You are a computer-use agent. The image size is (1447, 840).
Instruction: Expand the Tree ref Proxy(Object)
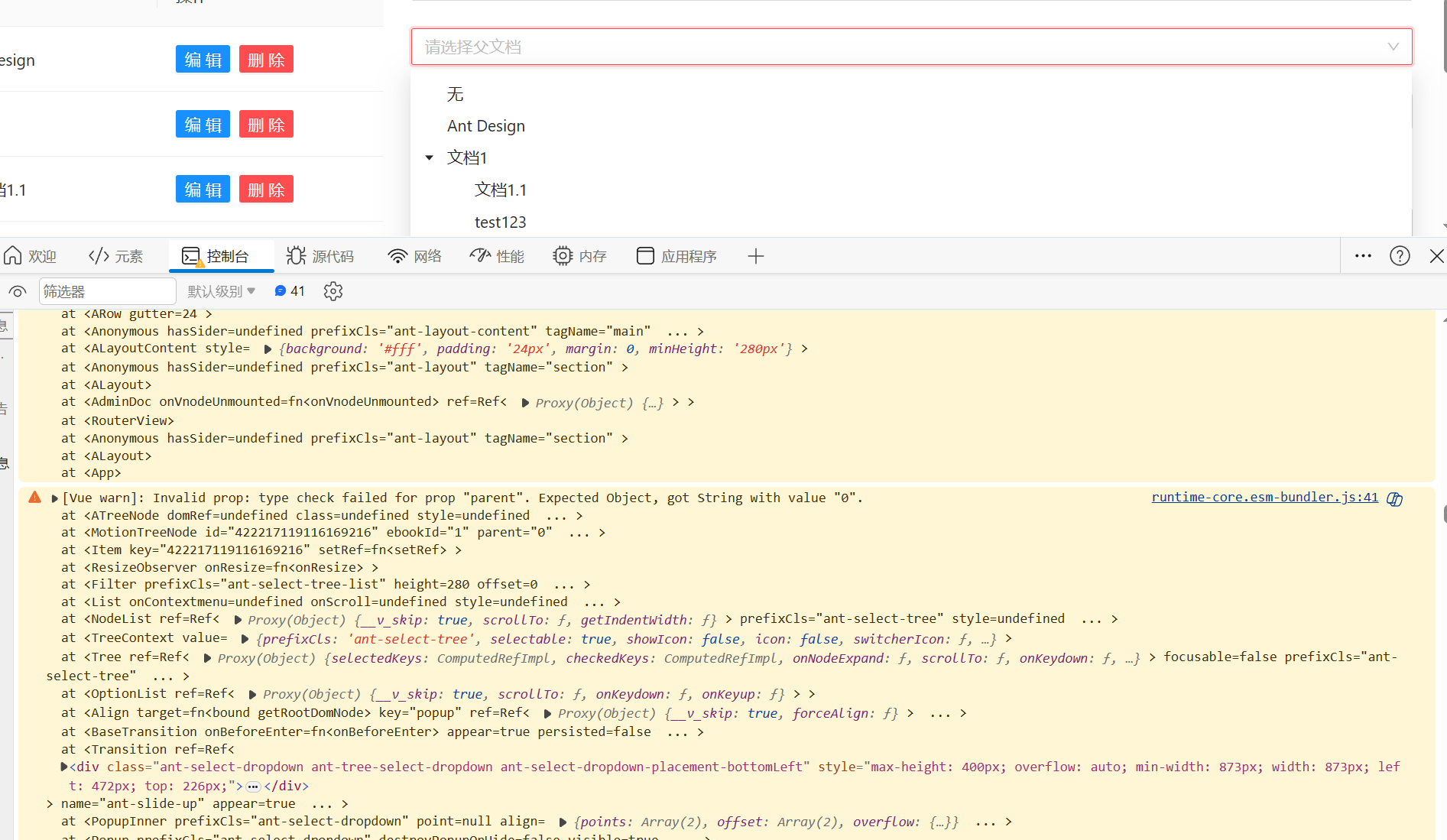(x=207, y=658)
